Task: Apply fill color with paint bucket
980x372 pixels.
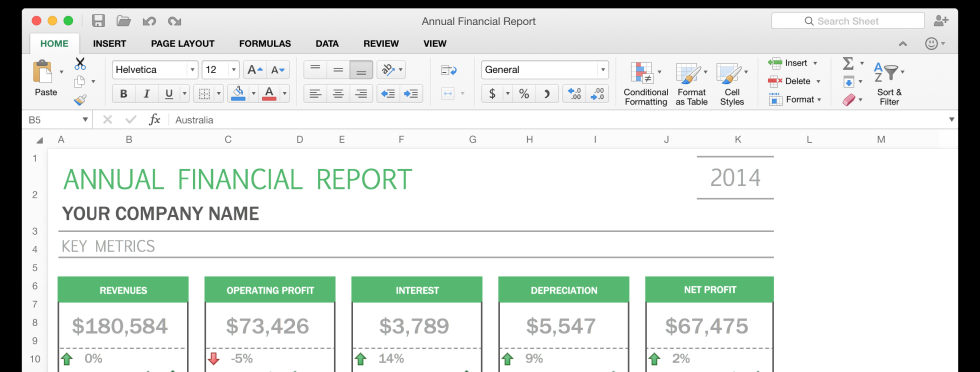Action: 238,94
